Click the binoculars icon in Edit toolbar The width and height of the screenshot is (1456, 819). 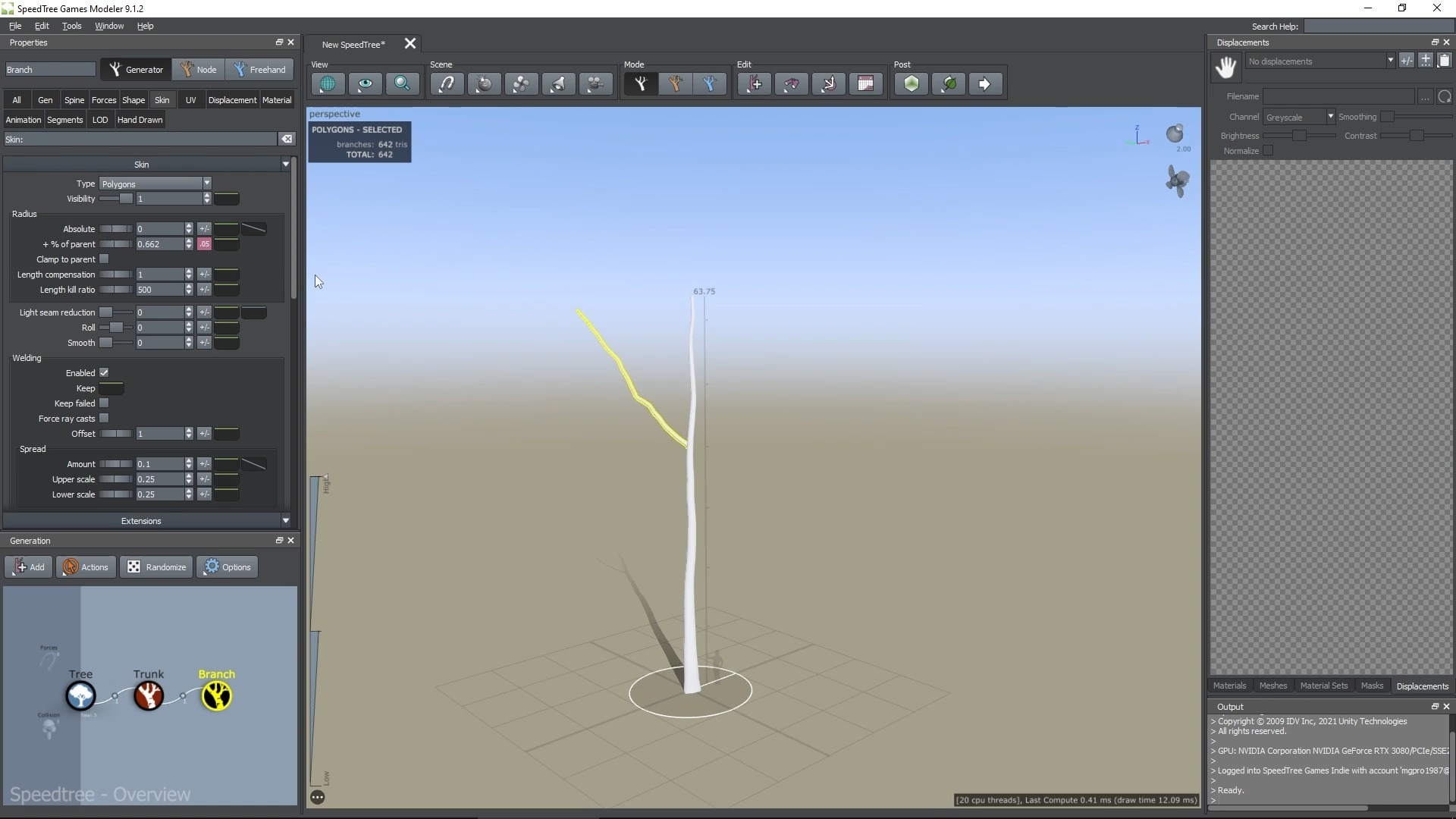click(792, 84)
